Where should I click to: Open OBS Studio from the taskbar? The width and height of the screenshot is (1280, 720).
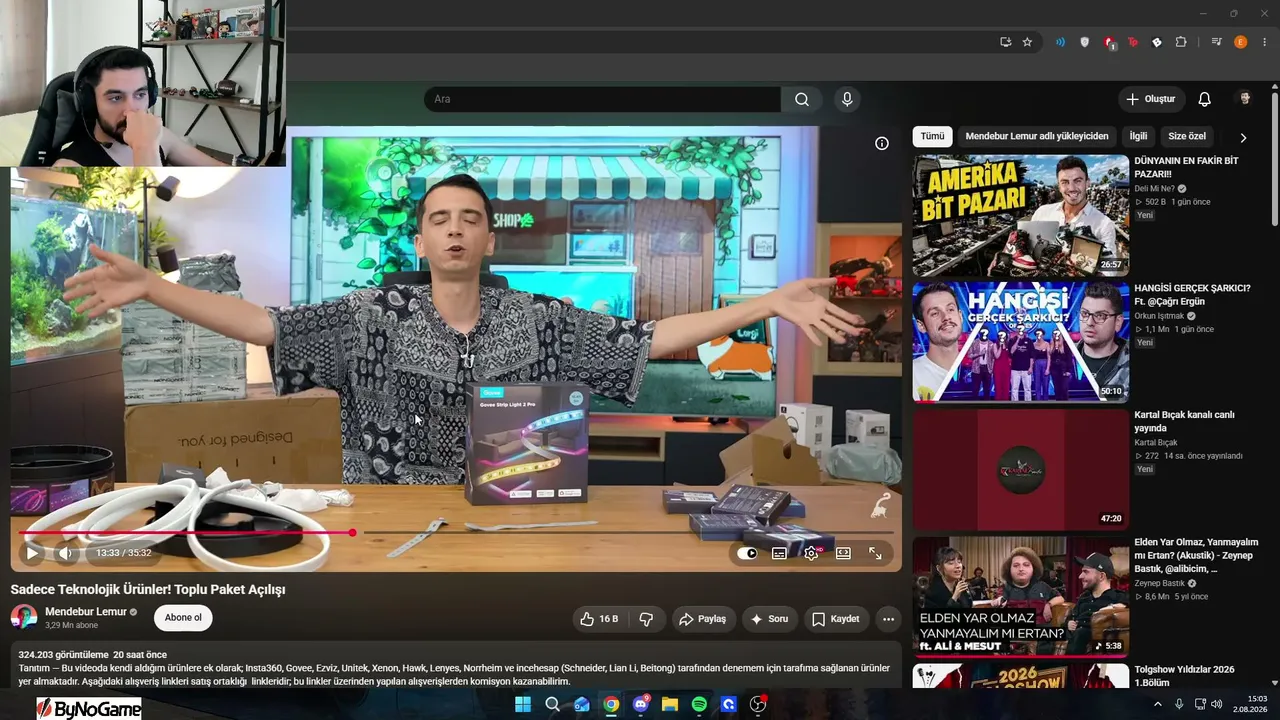(758, 704)
